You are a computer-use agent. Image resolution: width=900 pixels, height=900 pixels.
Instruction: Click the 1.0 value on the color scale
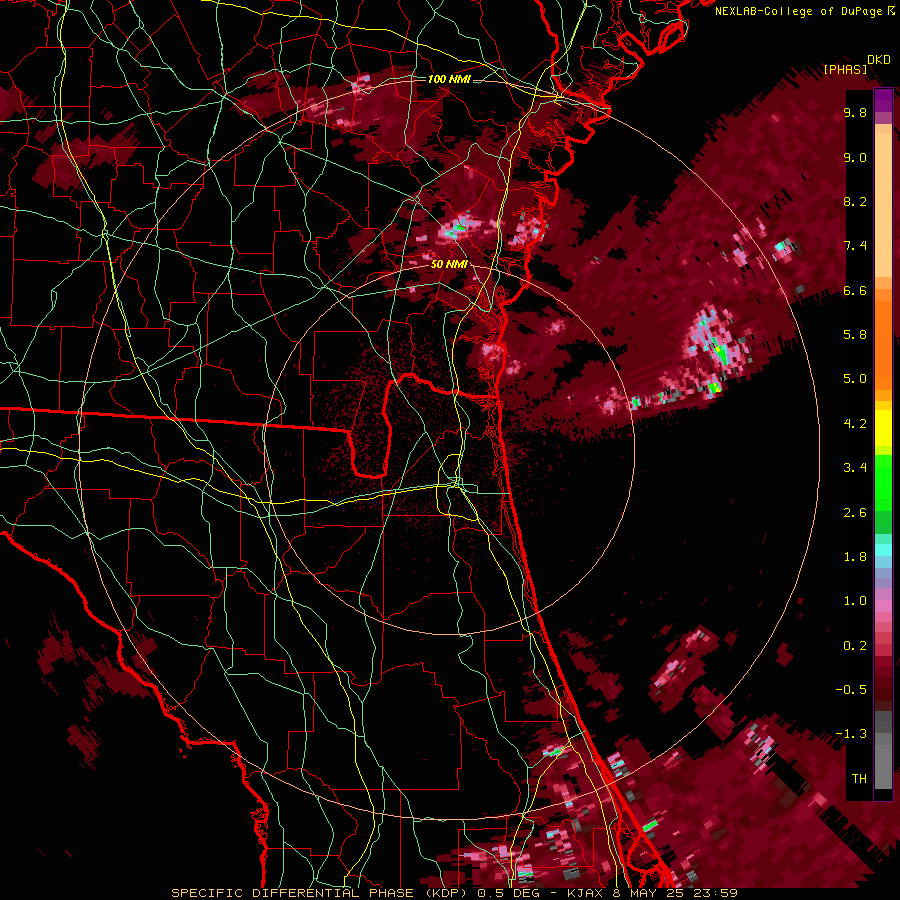(x=855, y=601)
